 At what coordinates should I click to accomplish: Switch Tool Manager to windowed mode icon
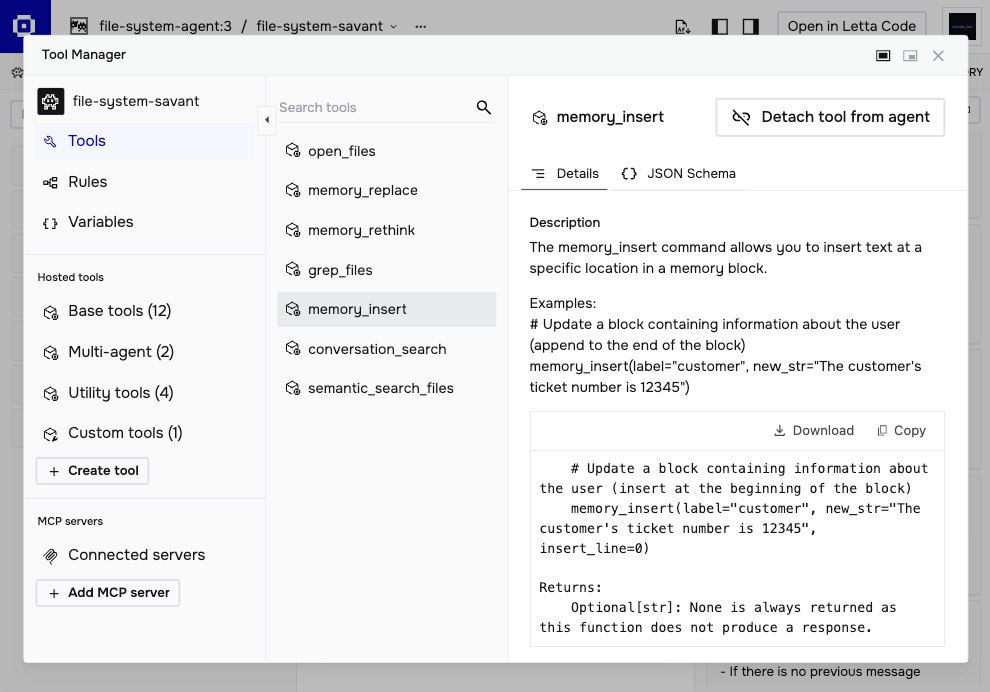910,56
